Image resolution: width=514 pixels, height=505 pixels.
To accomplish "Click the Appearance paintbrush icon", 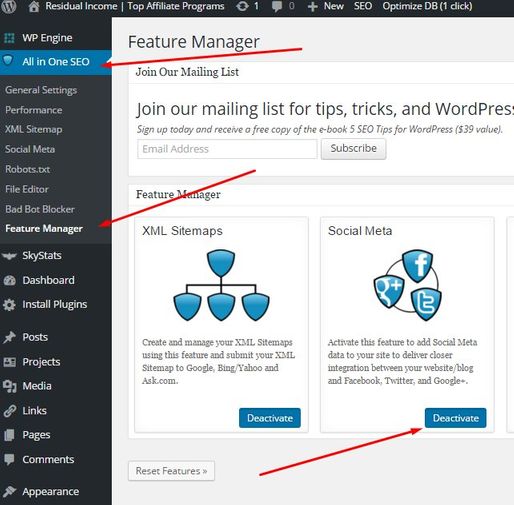I will pos(9,491).
